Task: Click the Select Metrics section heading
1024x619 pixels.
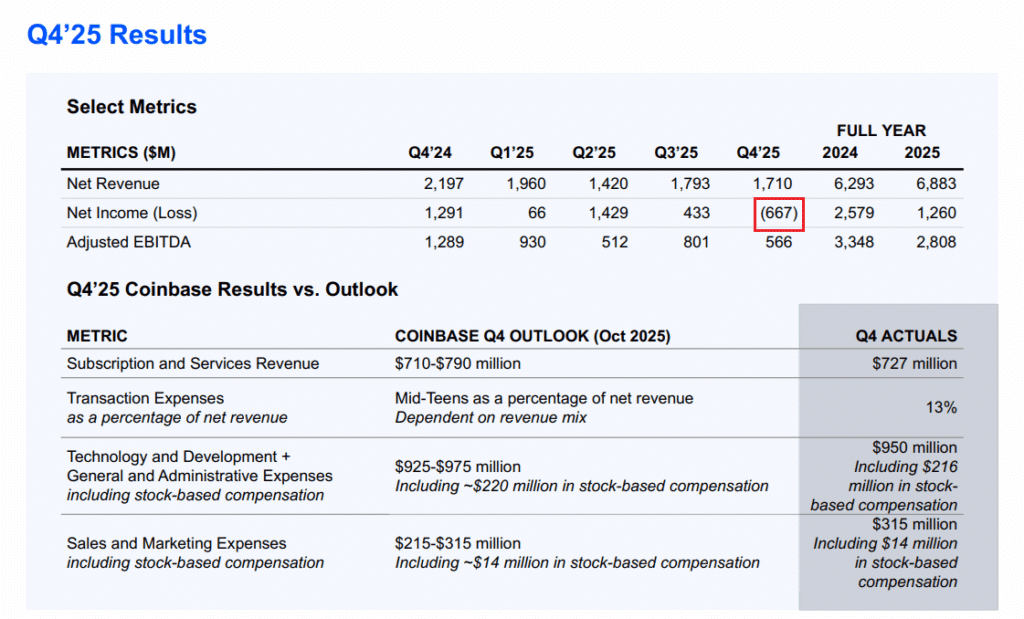Action: (131, 107)
